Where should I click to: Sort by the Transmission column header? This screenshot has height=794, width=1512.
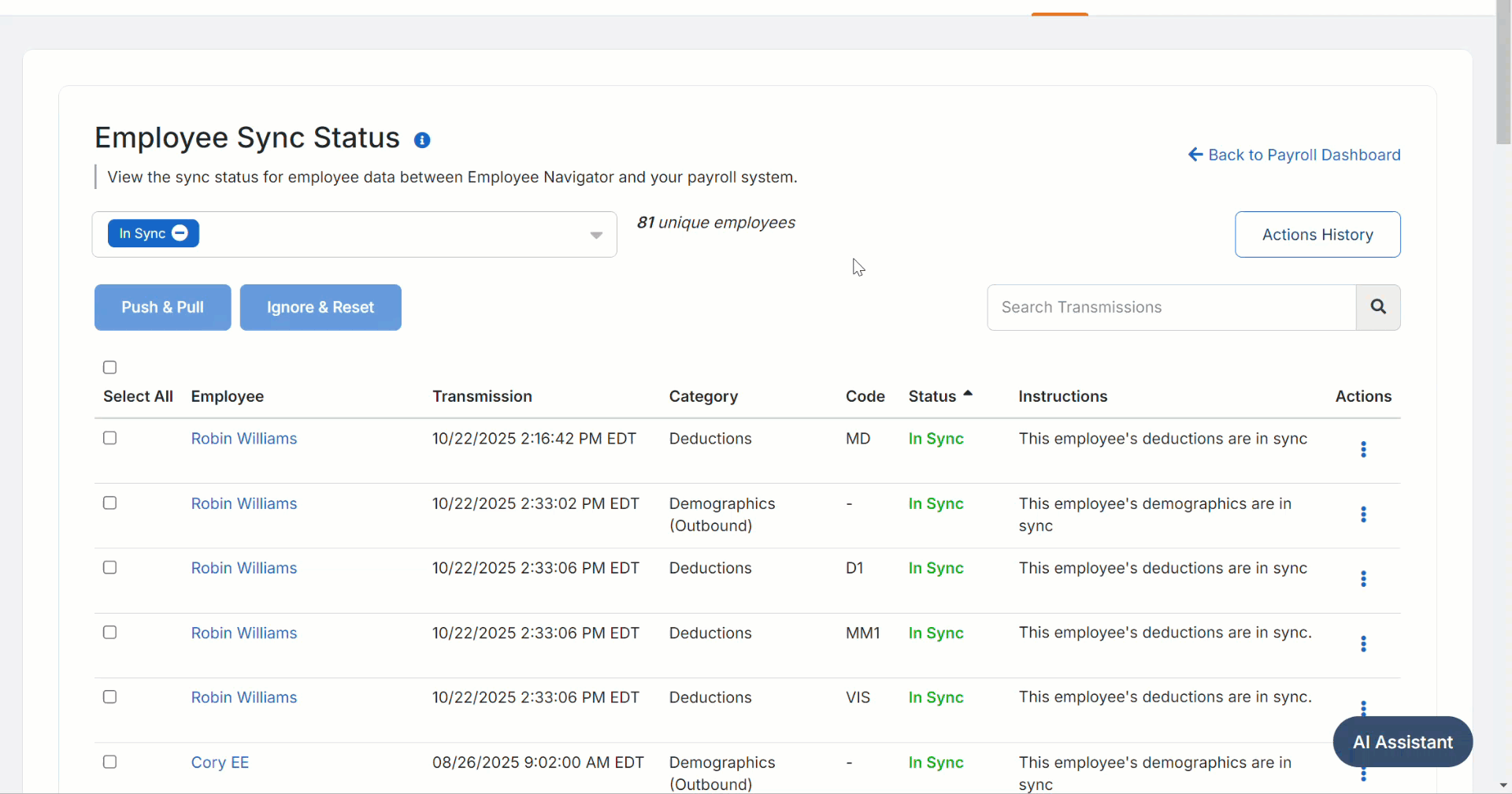pyautogui.click(x=482, y=396)
